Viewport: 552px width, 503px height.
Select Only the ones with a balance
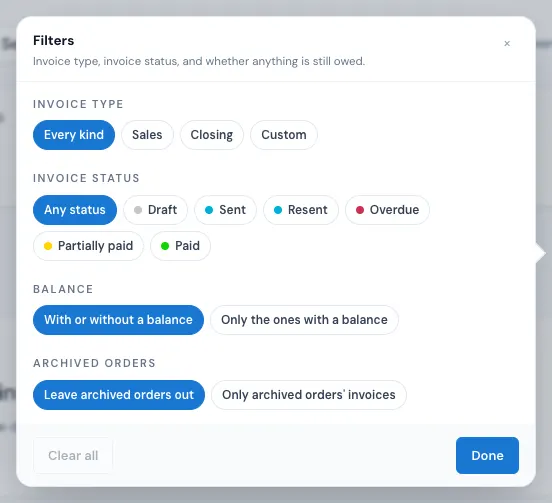pyautogui.click(x=304, y=320)
